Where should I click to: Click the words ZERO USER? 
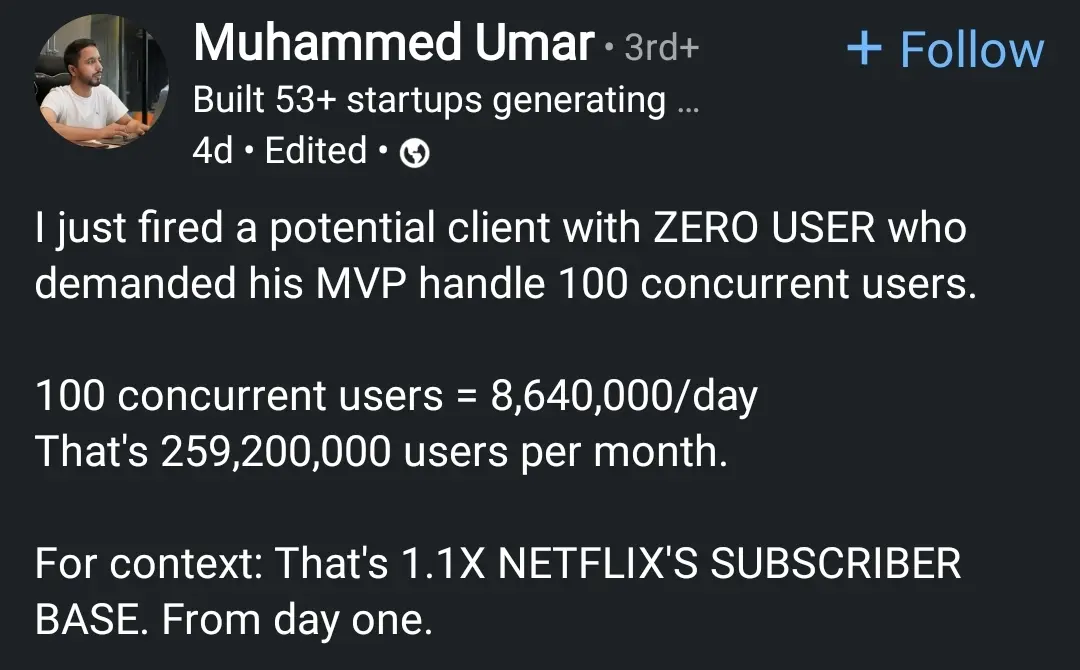coord(765,229)
